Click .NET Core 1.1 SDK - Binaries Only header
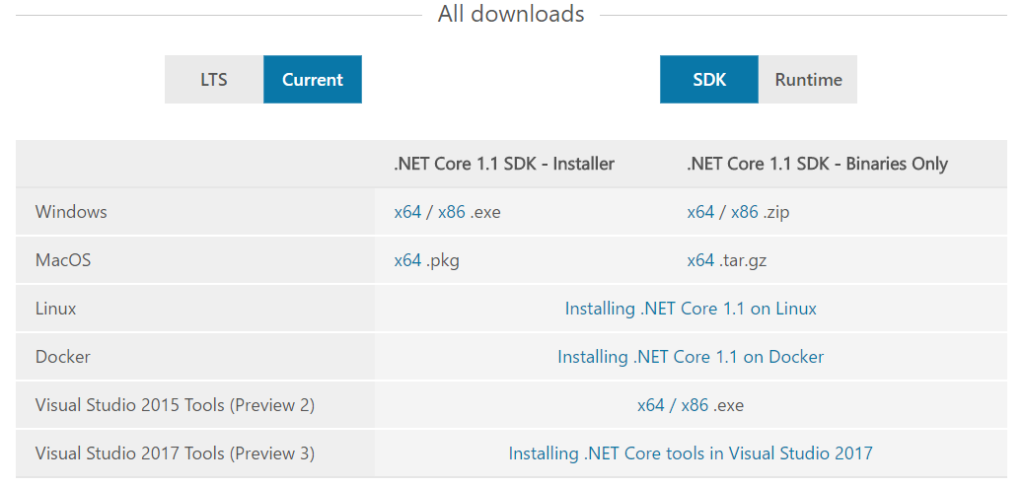This screenshot has width=1024, height=487. pyautogui.click(x=818, y=164)
